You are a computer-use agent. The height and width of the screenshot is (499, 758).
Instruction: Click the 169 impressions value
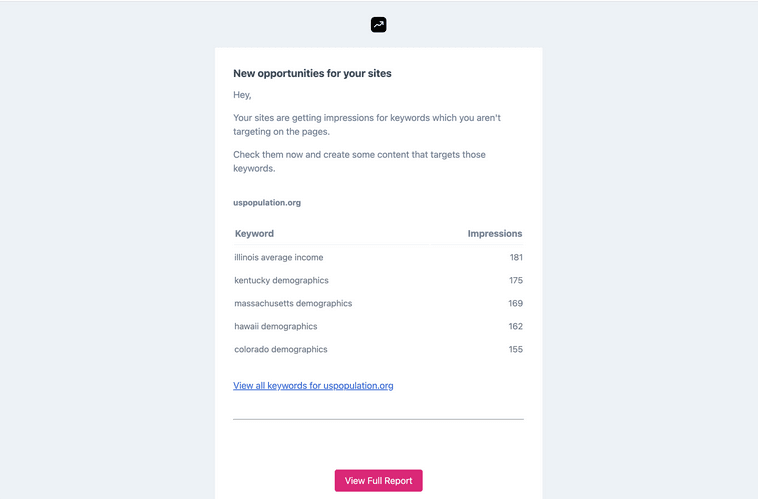pyautogui.click(x=515, y=303)
